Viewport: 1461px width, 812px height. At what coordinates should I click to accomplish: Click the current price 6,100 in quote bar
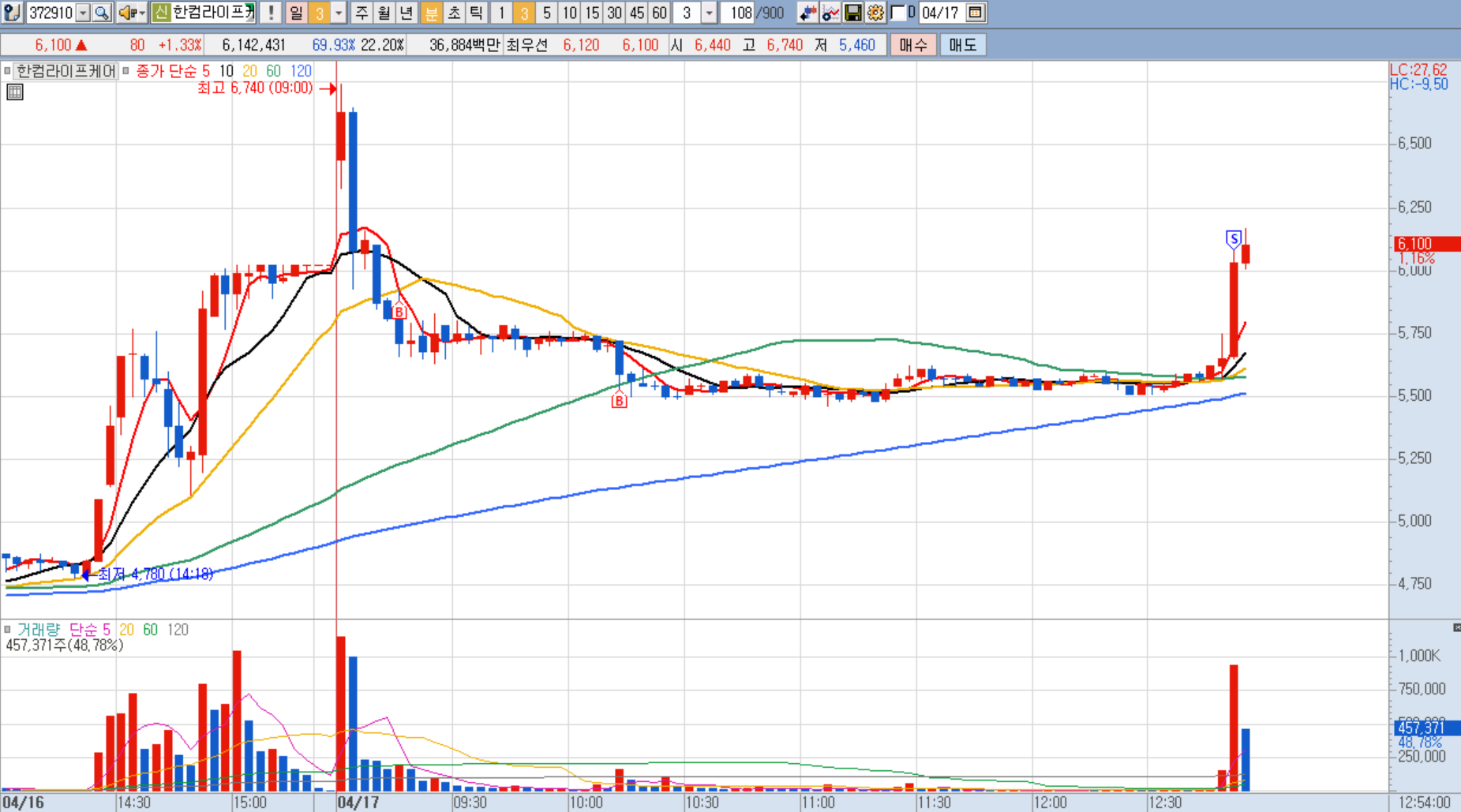53,45
